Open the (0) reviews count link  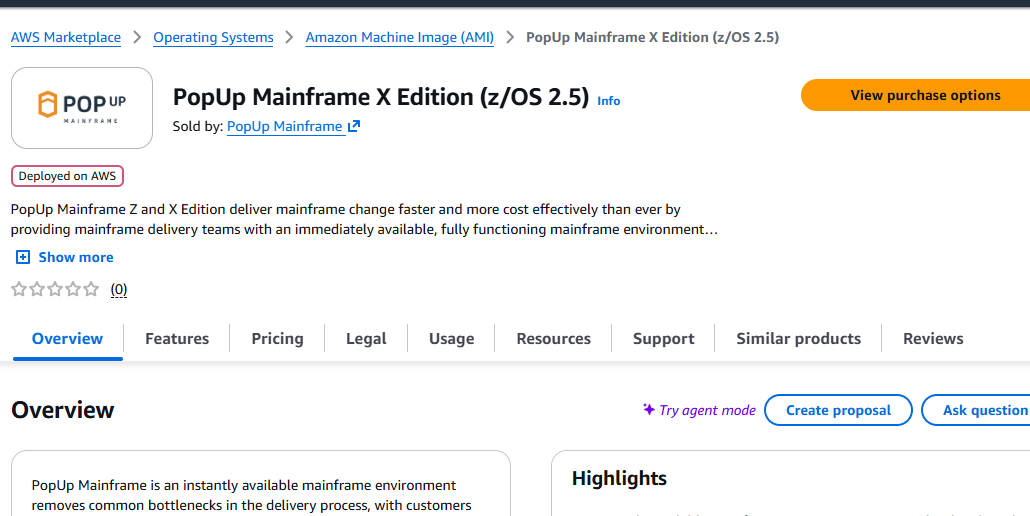click(x=119, y=289)
